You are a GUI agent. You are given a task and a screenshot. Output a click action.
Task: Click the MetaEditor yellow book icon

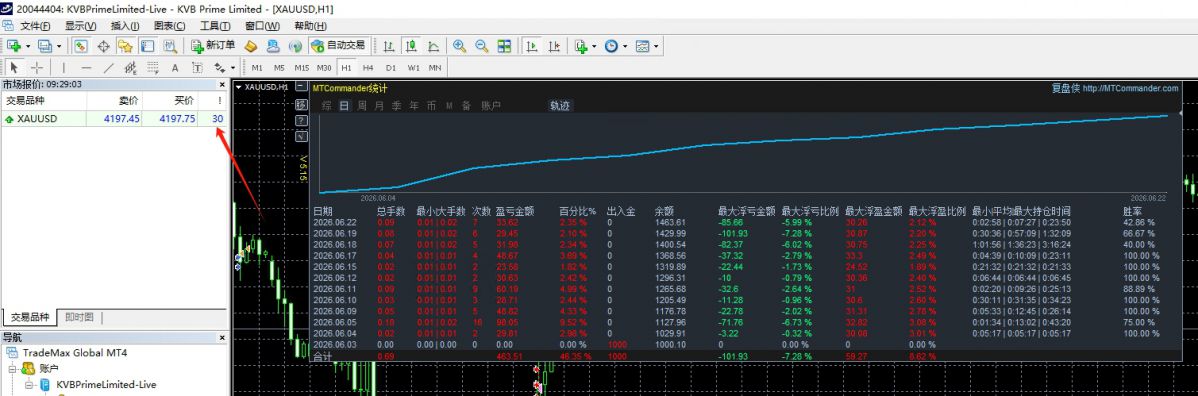pos(251,46)
